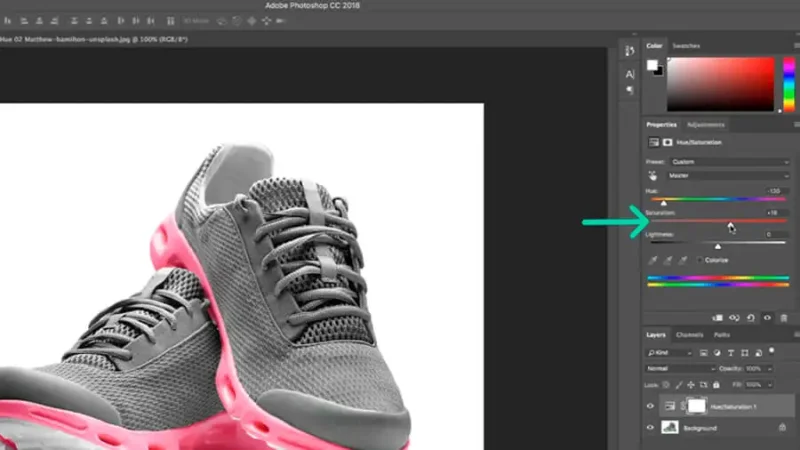Click the vertical rainbow hue strip
The height and width of the screenshot is (450, 800).
pos(789,84)
